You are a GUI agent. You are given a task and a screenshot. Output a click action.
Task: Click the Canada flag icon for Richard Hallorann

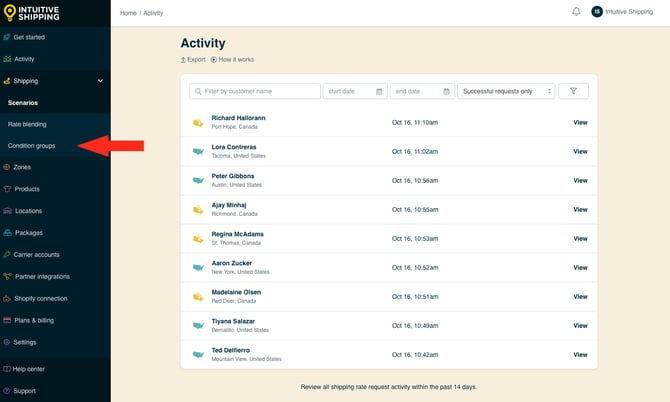198,123
